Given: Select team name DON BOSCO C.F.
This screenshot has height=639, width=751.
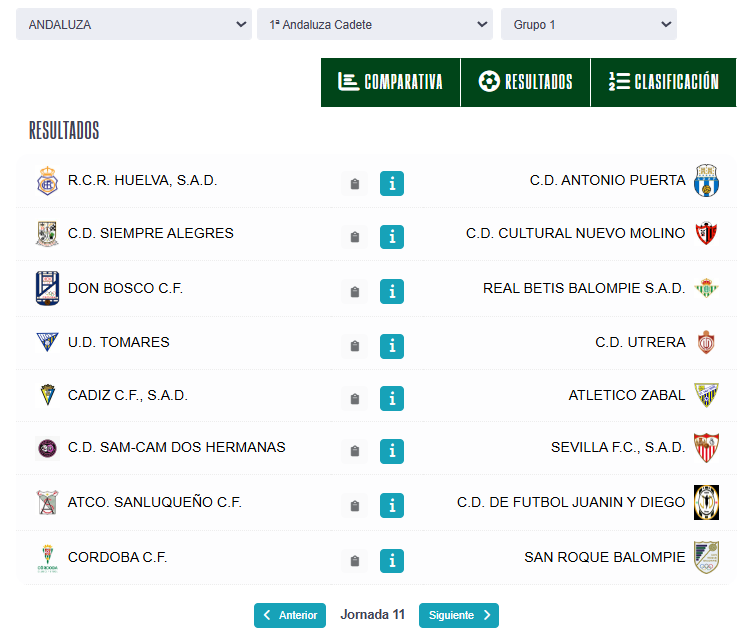Looking at the screenshot, I should pyautogui.click(x=125, y=288).
